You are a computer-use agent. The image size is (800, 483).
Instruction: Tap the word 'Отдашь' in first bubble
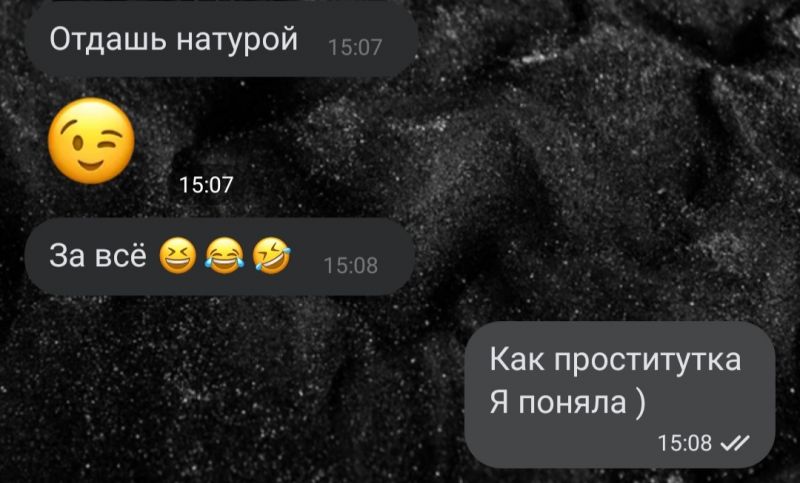pyautogui.click(x=108, y=39)
